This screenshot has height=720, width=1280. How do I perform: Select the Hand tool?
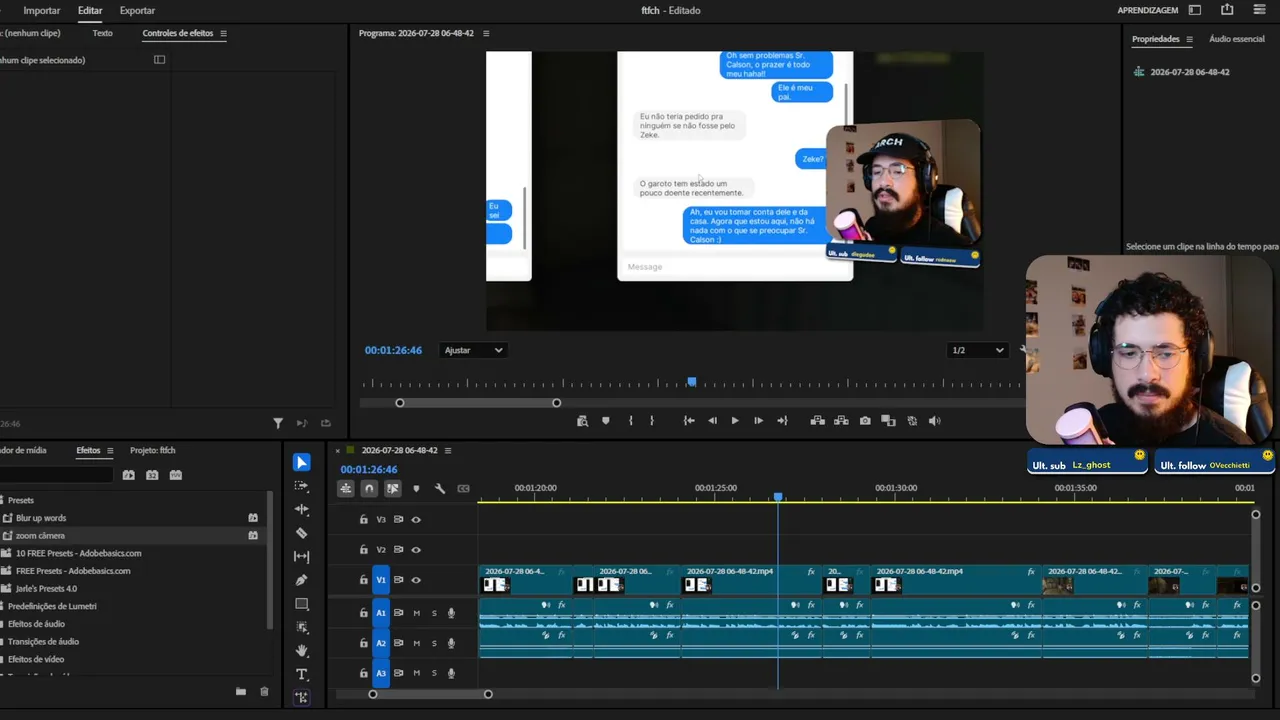(301, 651)
